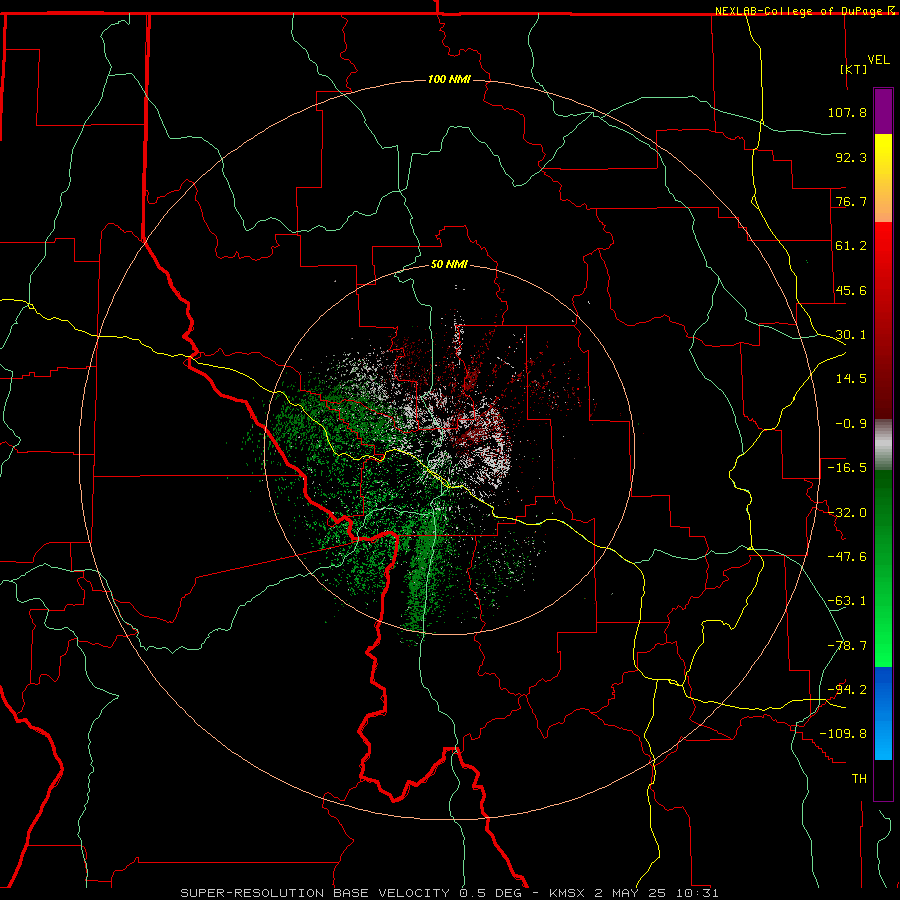Click the 14.5 velocity scale value
The image size is (900, 900).
pos(851,379)
